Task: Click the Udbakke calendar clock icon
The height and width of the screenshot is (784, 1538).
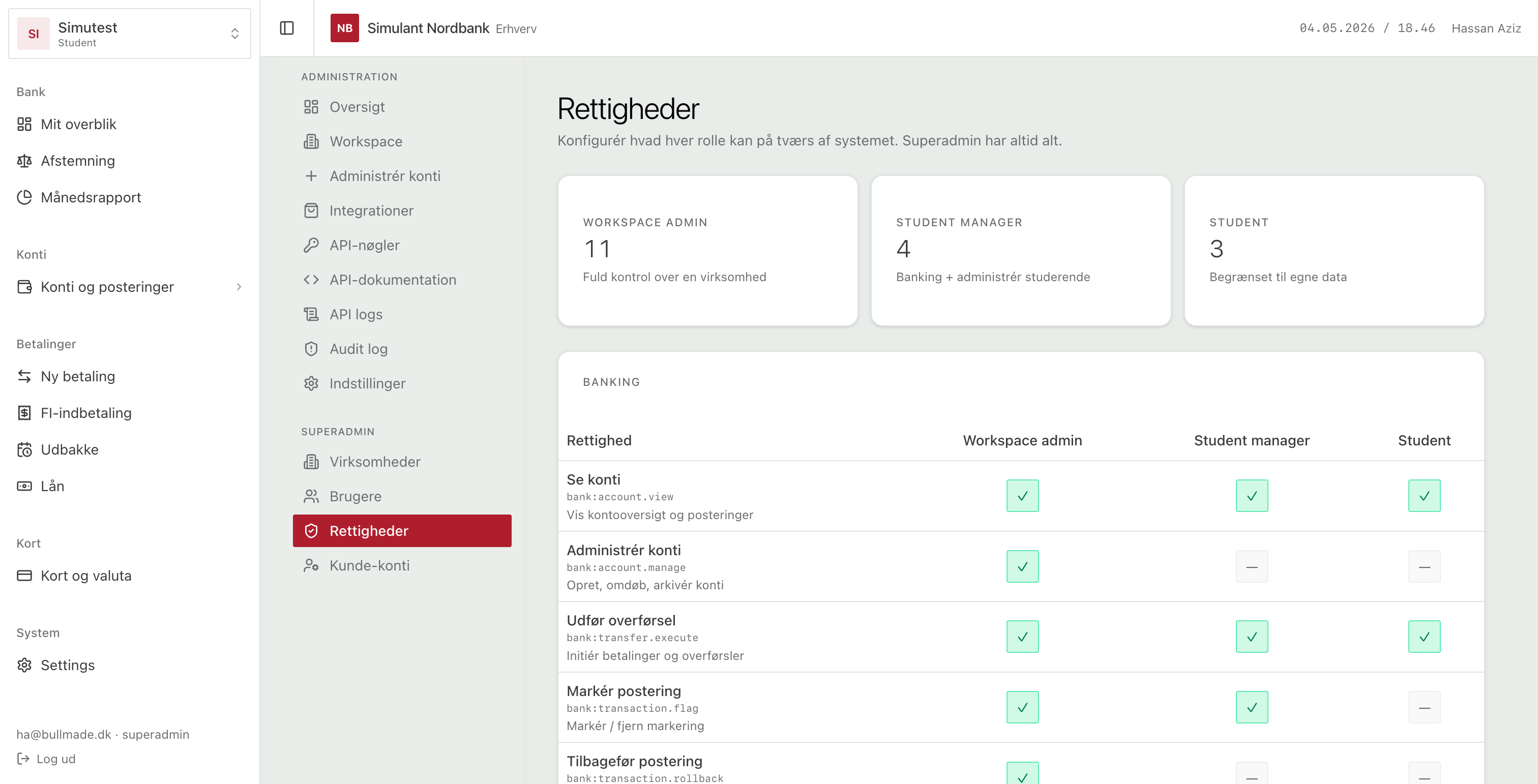Action: pos(24,449)
